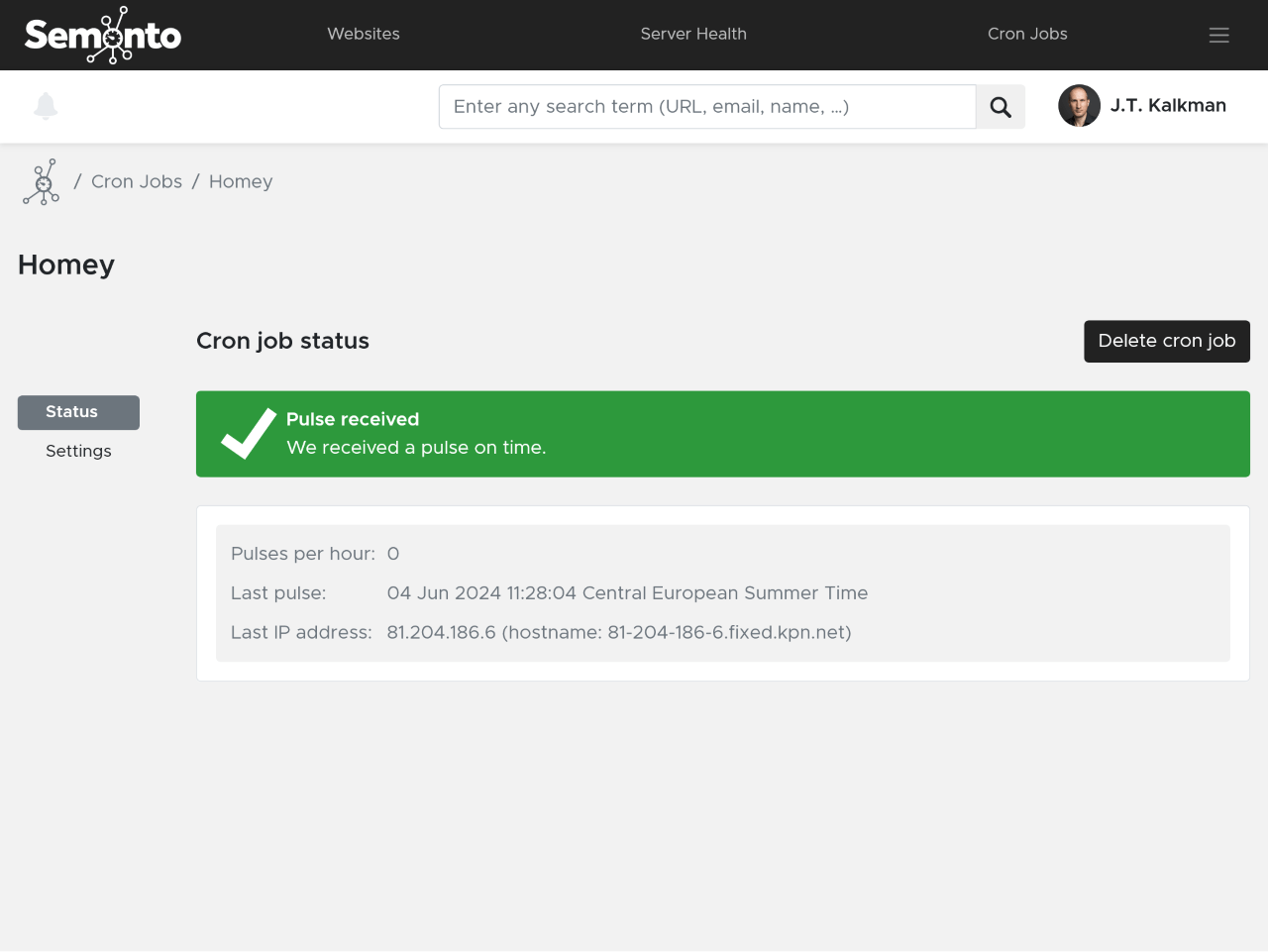
Task: Open the hamburger menu icon
Action: (x=1219, y=35)
